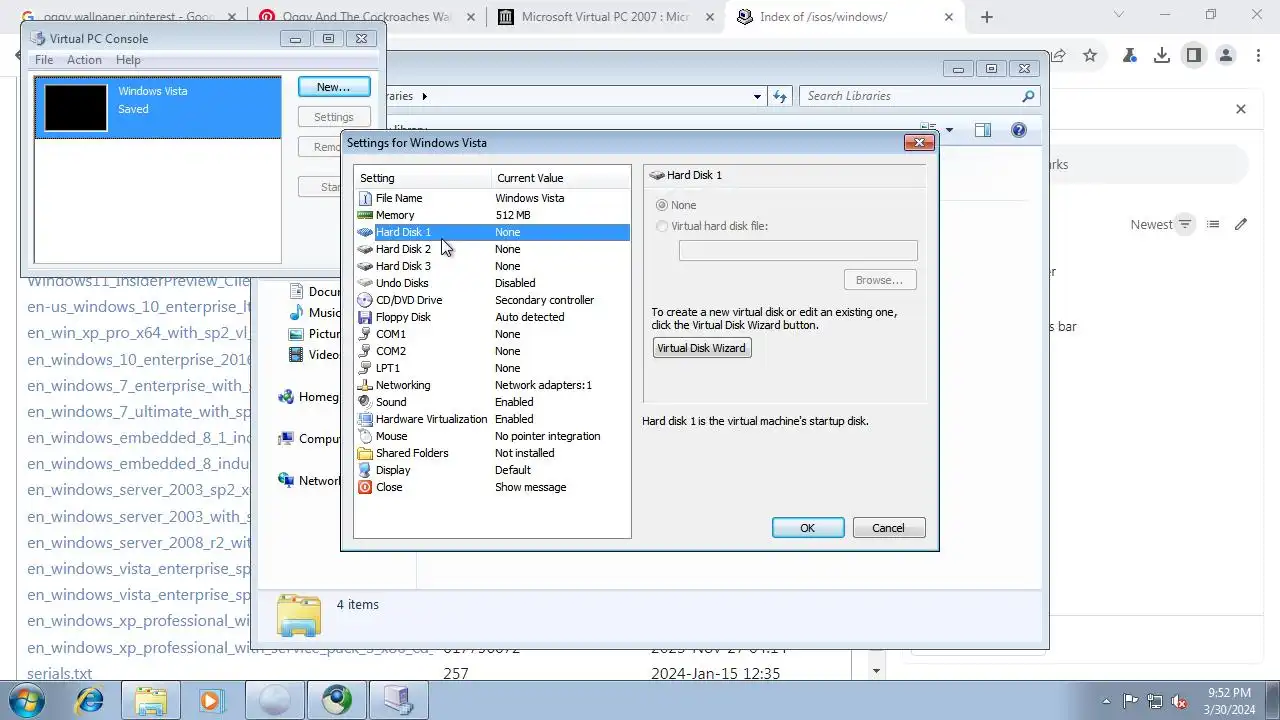Select the LPT1 port icon
1280x720 pixels.
click(365, 368)
